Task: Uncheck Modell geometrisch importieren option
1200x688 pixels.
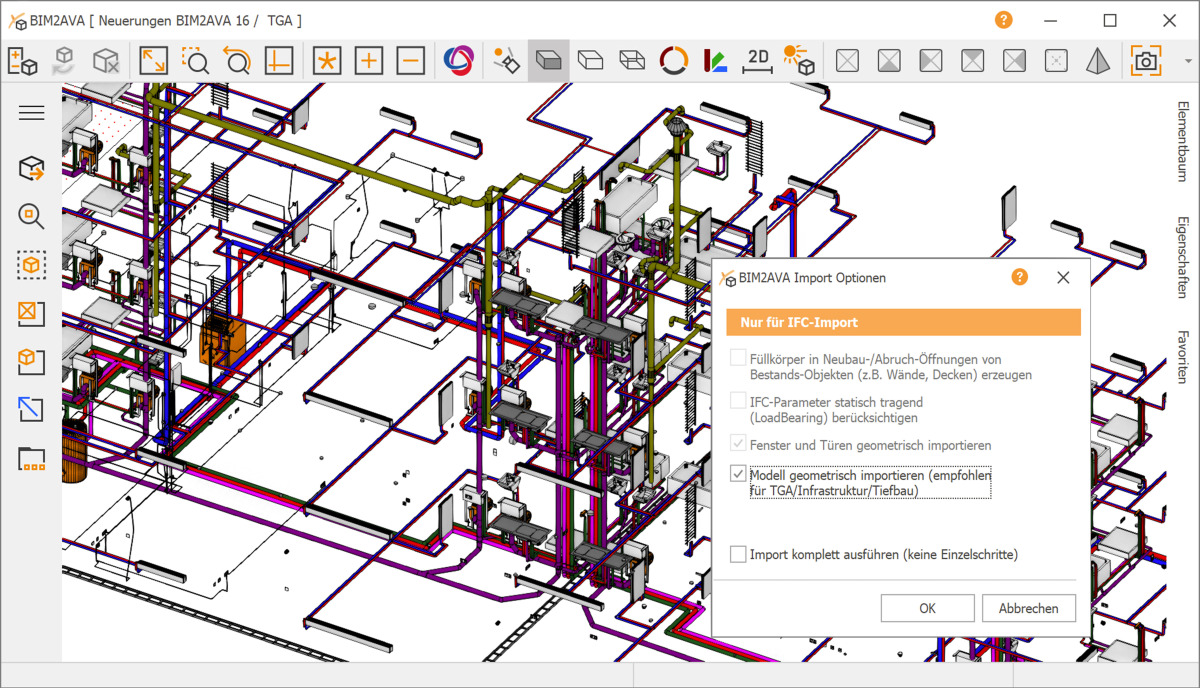Action: click(x=738, y=475)
